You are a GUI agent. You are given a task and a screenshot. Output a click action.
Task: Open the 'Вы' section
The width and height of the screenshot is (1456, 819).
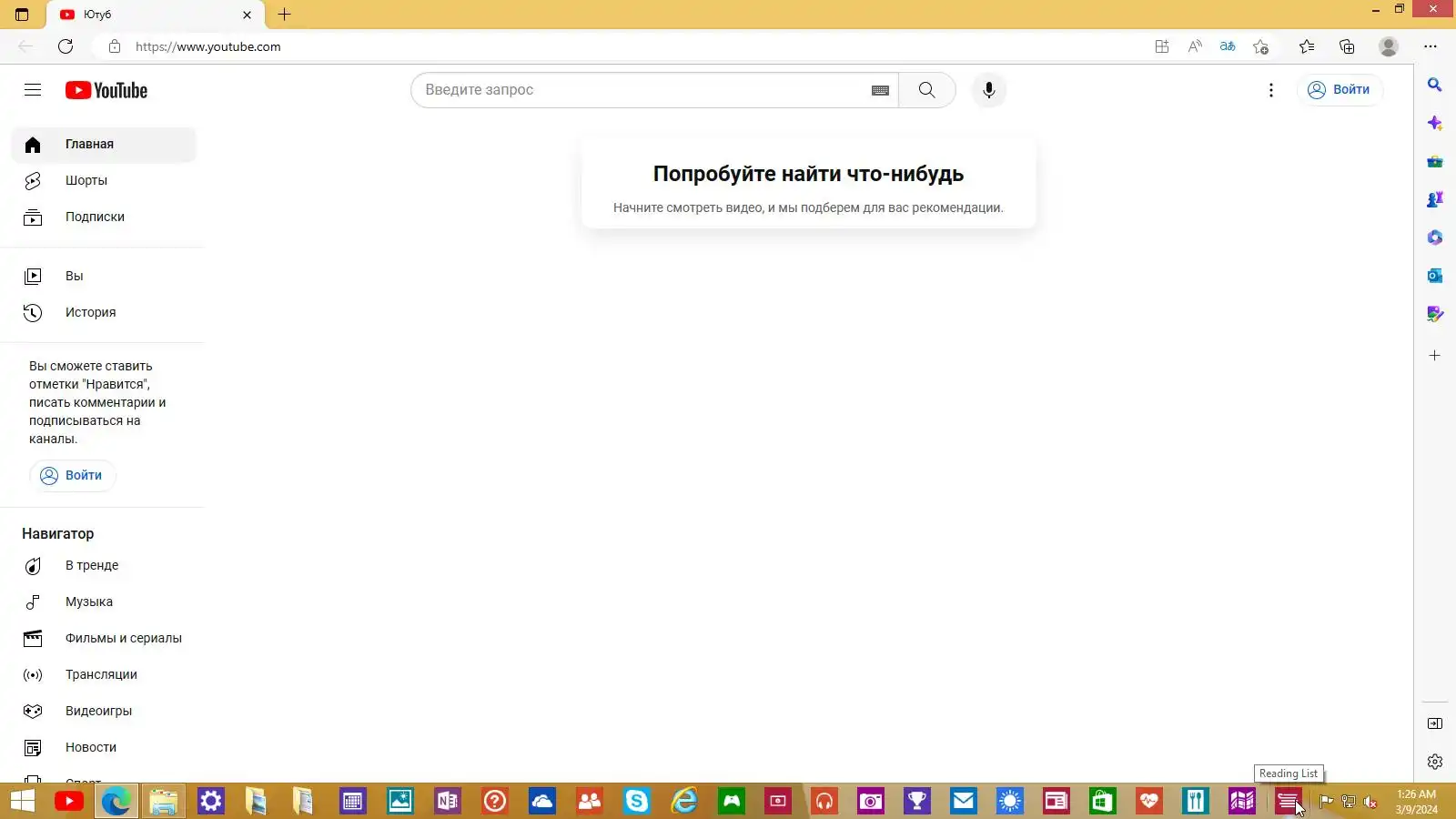(104, 277)
